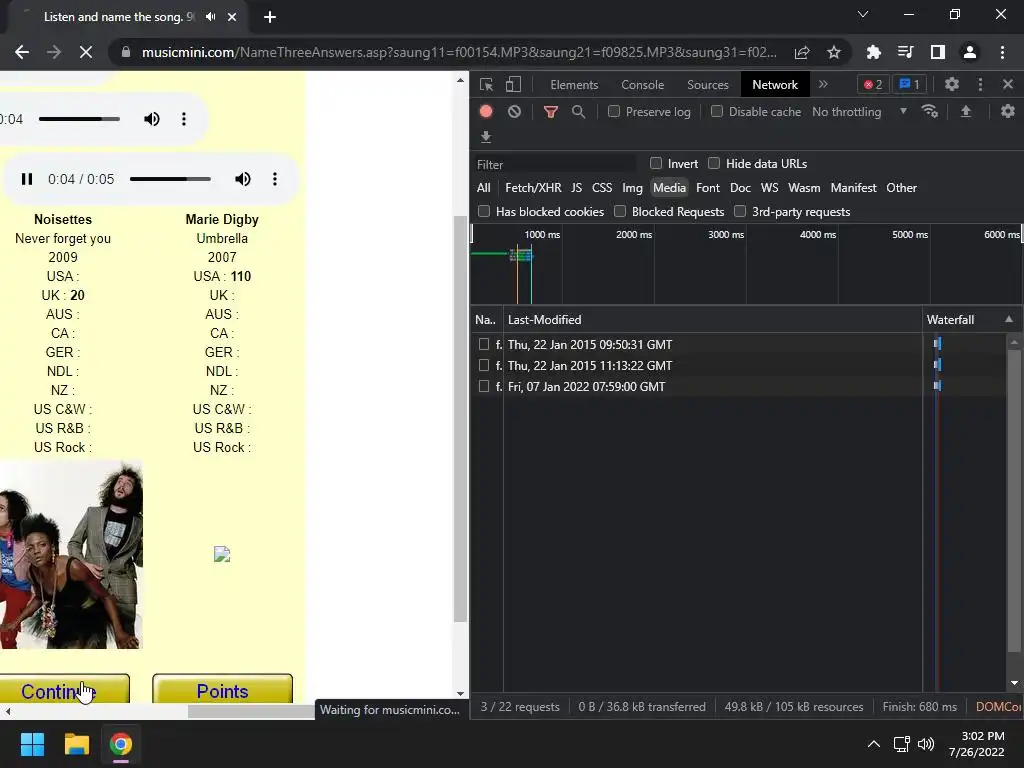Open the media control playlist icon
This screenshot has width=1024, height=768.
click(905, 52)
